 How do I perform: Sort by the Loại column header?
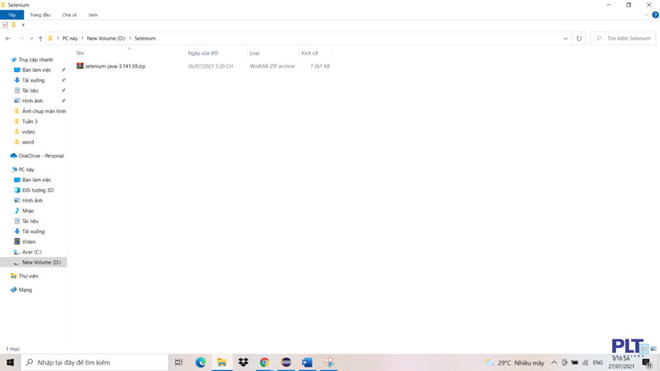(255, 53)
